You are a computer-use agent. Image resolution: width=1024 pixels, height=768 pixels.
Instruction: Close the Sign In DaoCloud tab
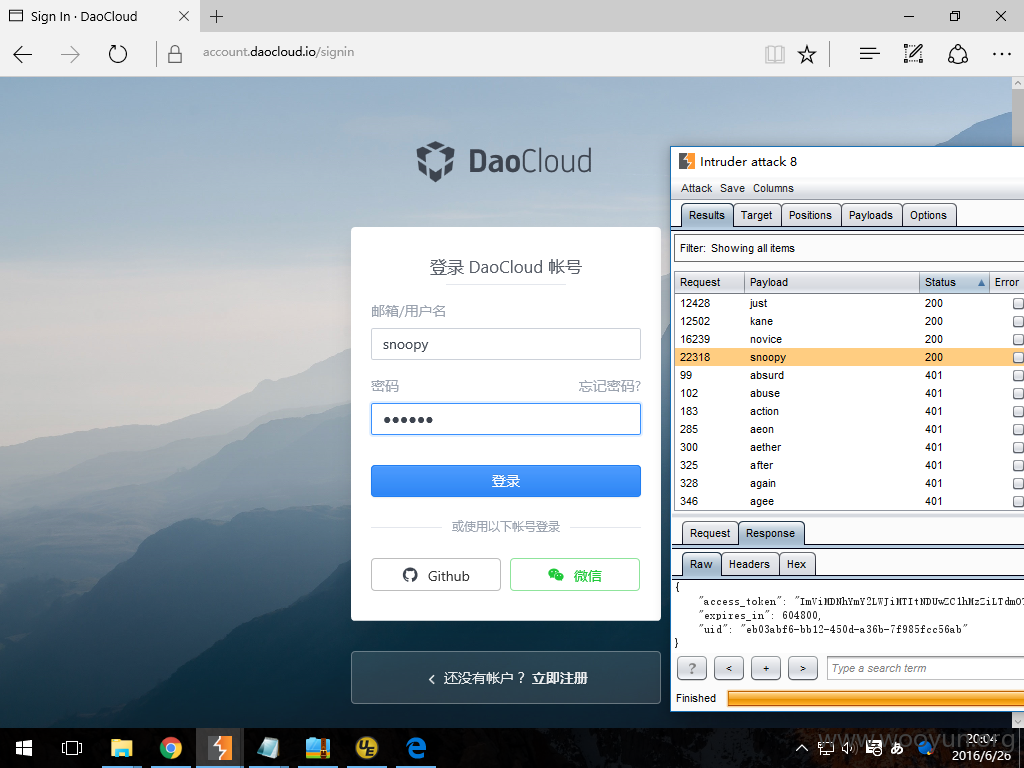(184, 16)
